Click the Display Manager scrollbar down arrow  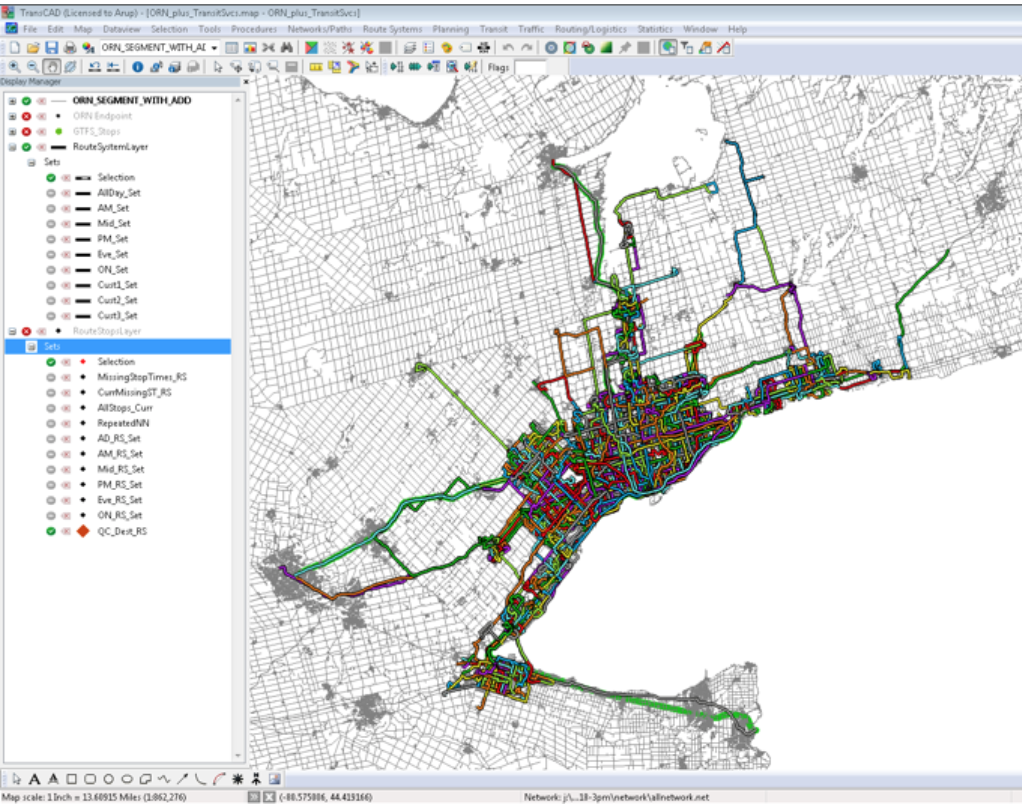click(x=238, y=756)
